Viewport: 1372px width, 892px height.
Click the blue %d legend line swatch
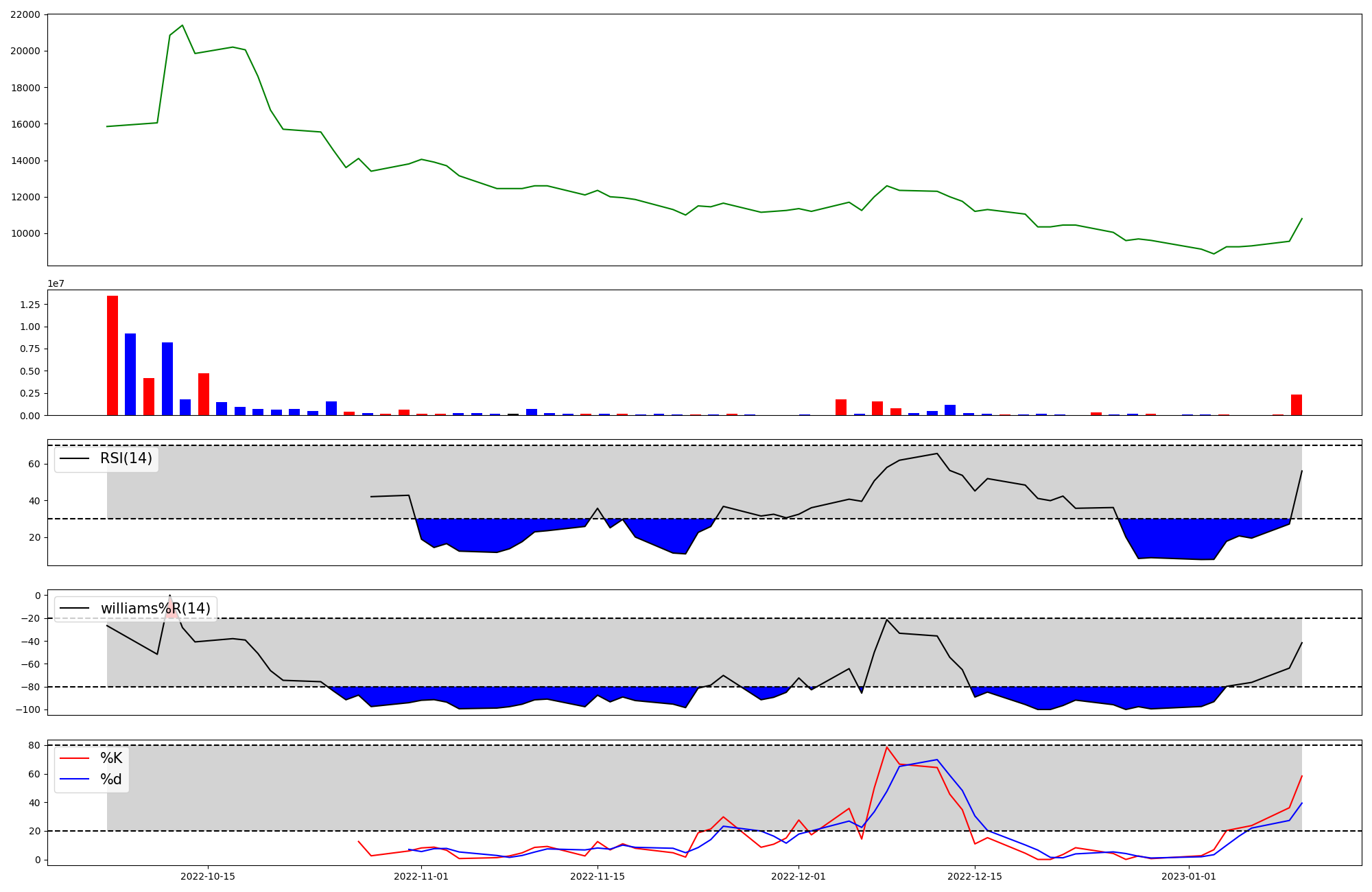point(75,779)
